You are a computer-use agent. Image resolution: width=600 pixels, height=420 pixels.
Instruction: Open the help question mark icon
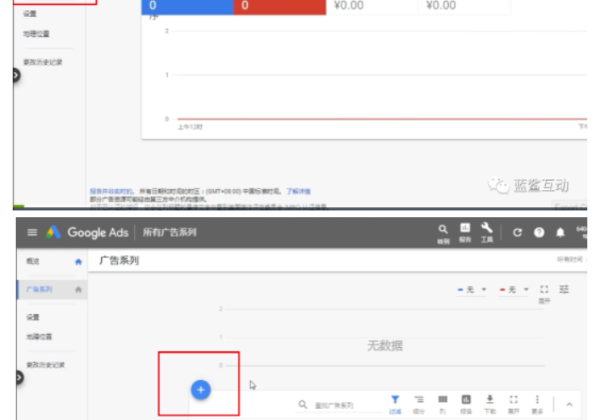(539, 232)
